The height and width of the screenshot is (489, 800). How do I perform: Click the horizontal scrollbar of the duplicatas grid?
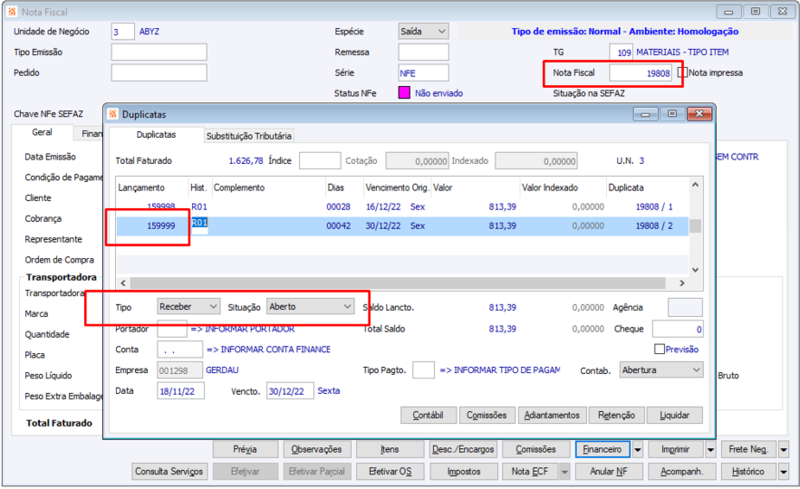tap(398, 283)
